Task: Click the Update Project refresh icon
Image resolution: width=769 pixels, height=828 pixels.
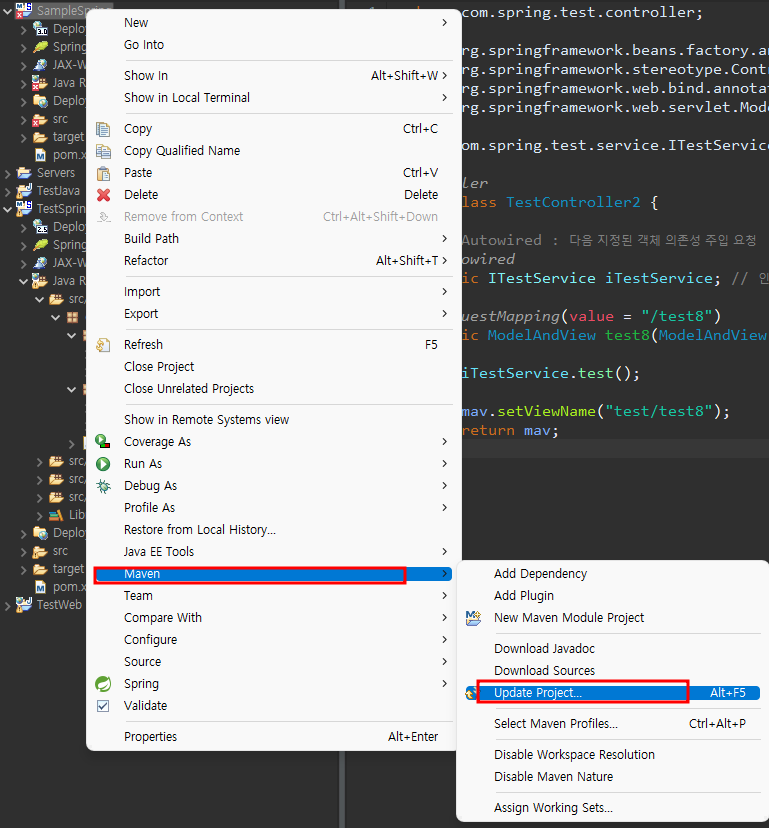Action: click(470, 693)
